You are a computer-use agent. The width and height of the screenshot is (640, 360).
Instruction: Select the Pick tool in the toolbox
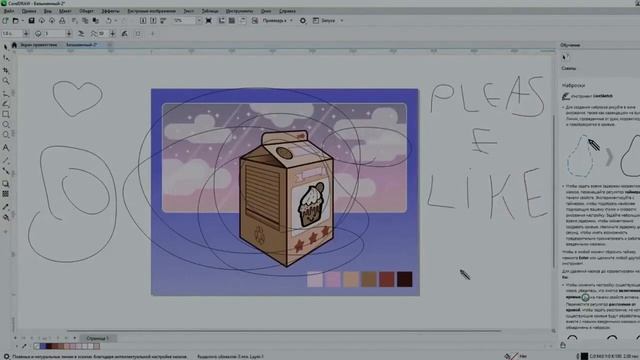pos(5,47)
